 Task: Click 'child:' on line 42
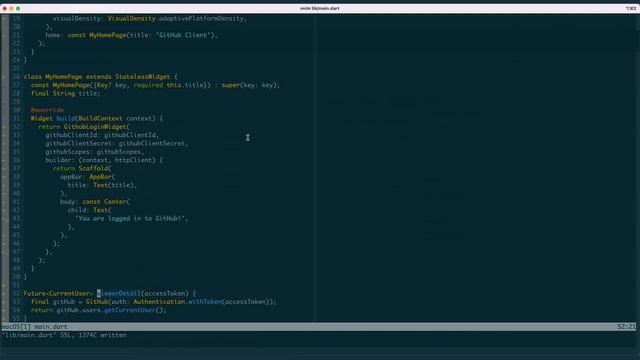[x=78, y=210]
